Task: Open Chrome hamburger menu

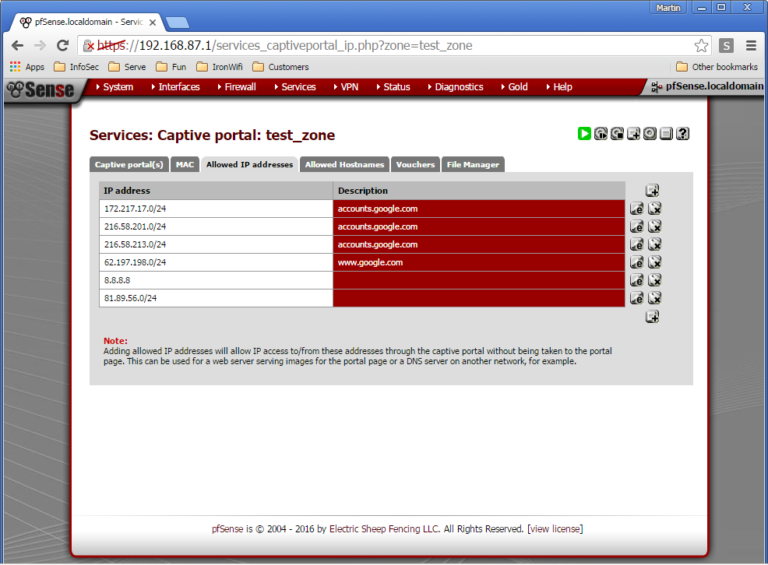Action: 751,45
